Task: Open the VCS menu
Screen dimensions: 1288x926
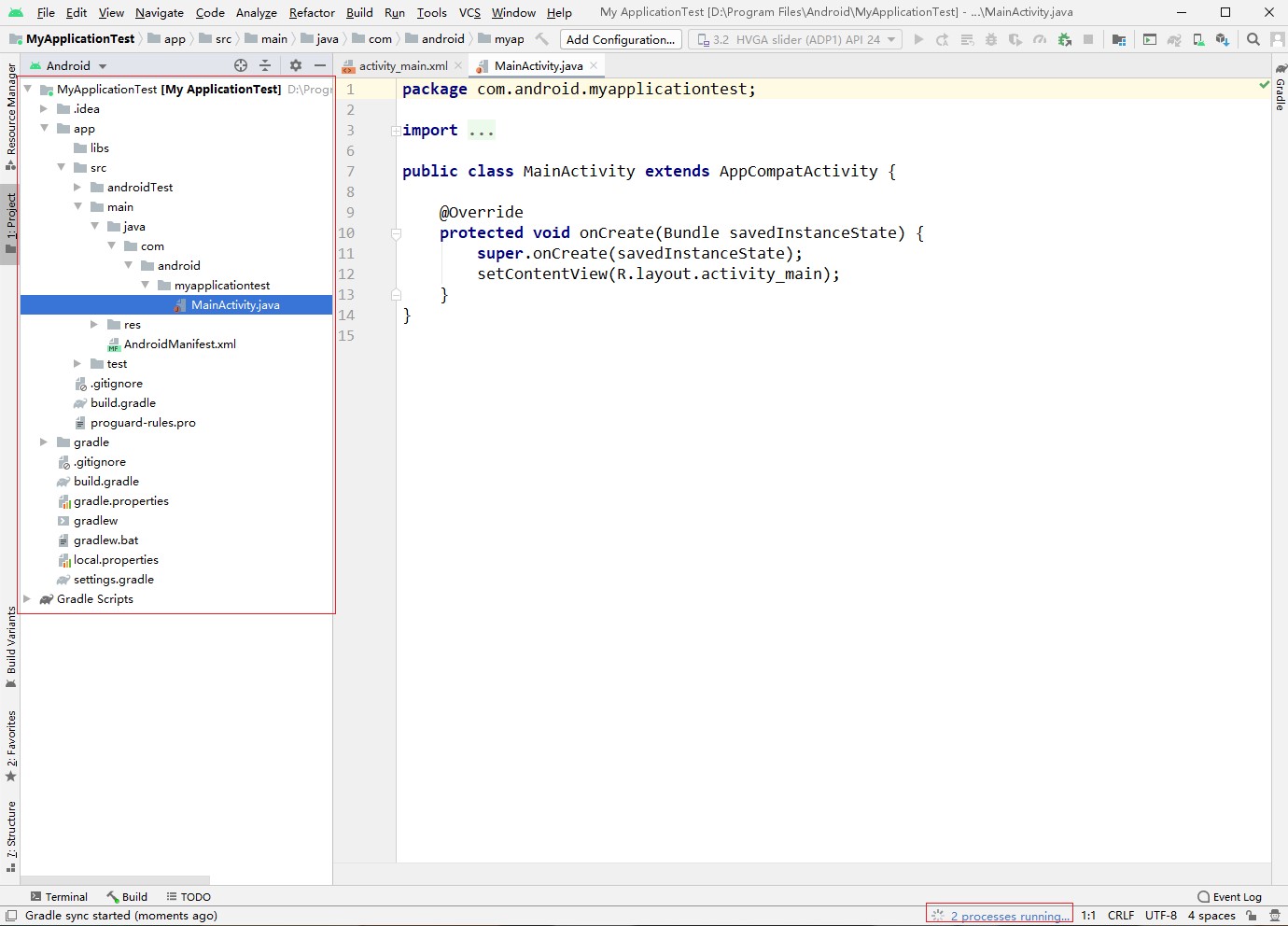Action: (469, 12)
